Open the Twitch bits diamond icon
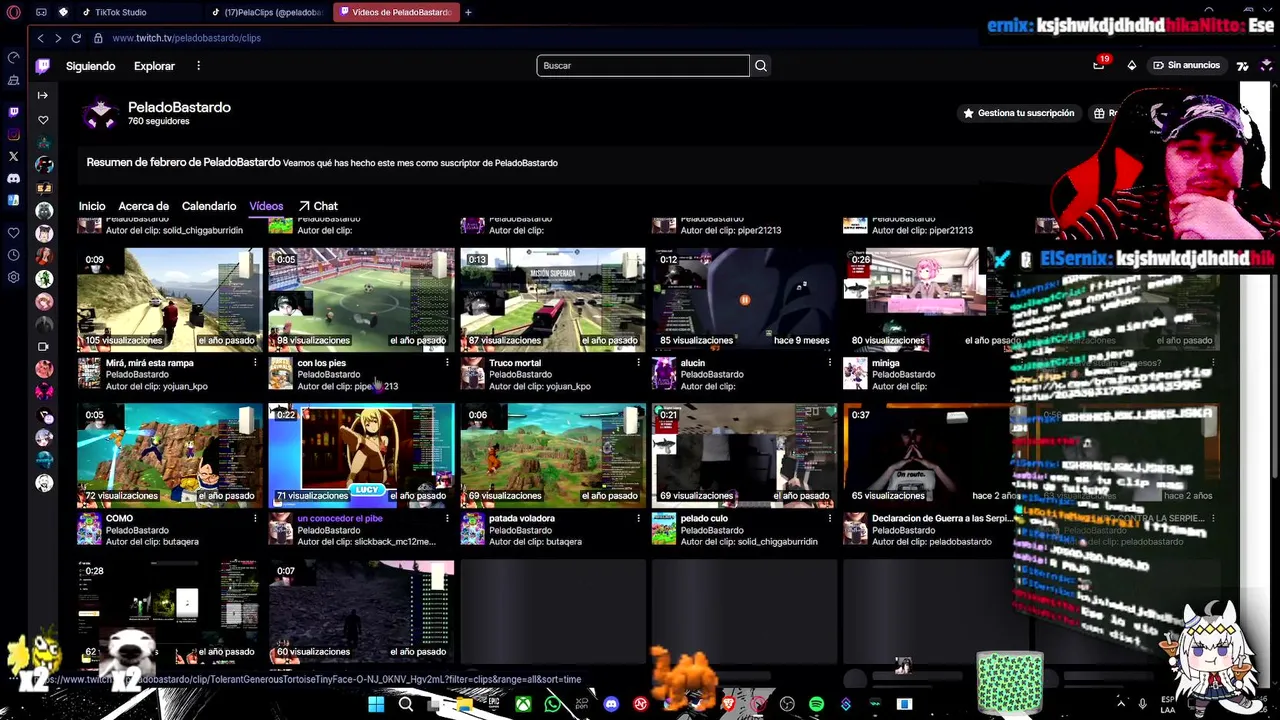 (1131, 65)
